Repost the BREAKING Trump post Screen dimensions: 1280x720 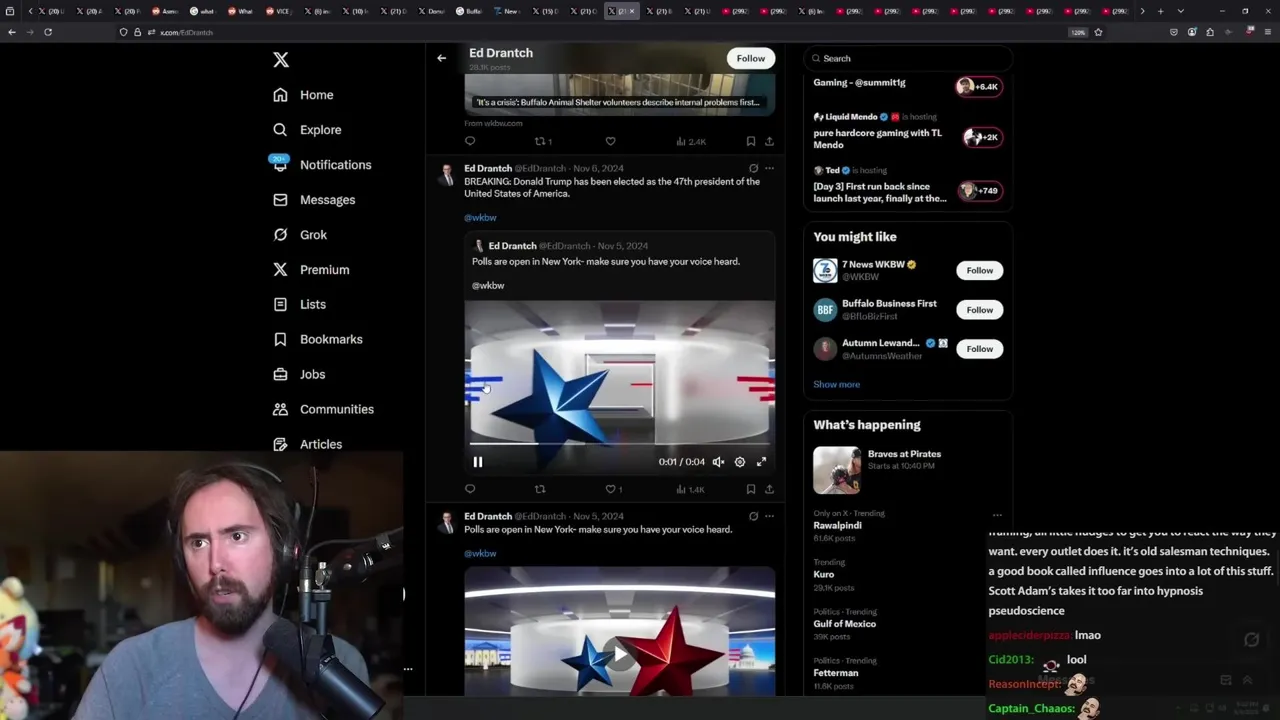coord(540,489)
